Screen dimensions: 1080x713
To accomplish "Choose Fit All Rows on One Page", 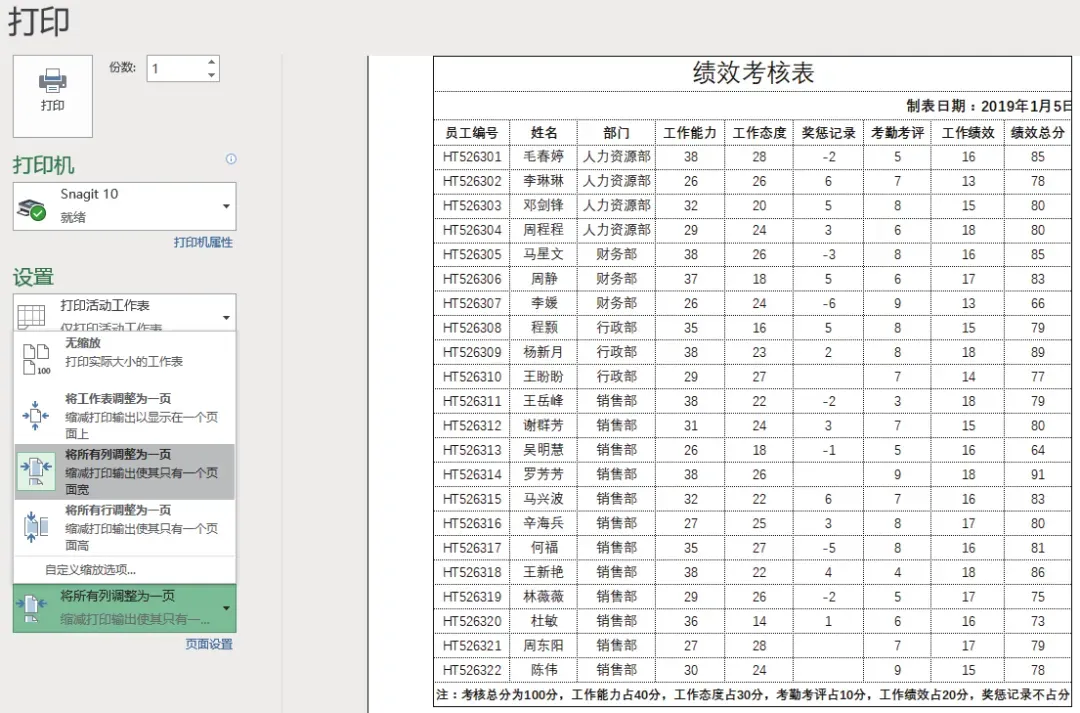I will pos(125,527).
